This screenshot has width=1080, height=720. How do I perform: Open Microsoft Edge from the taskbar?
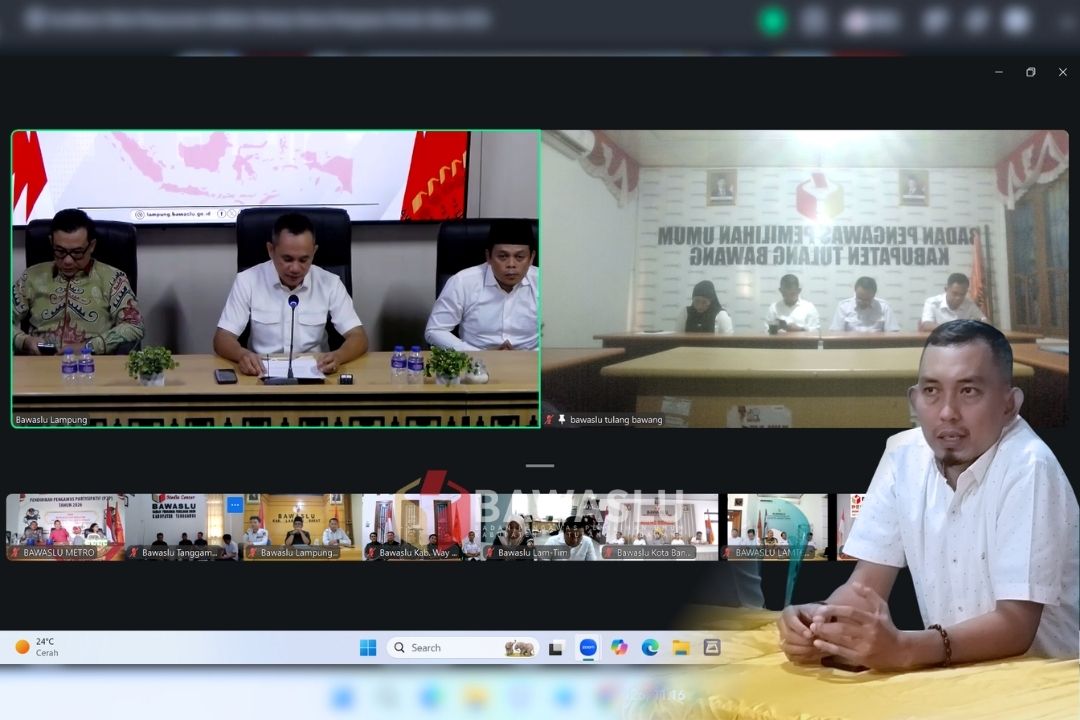pyautogui.click(x=650, y=648)
